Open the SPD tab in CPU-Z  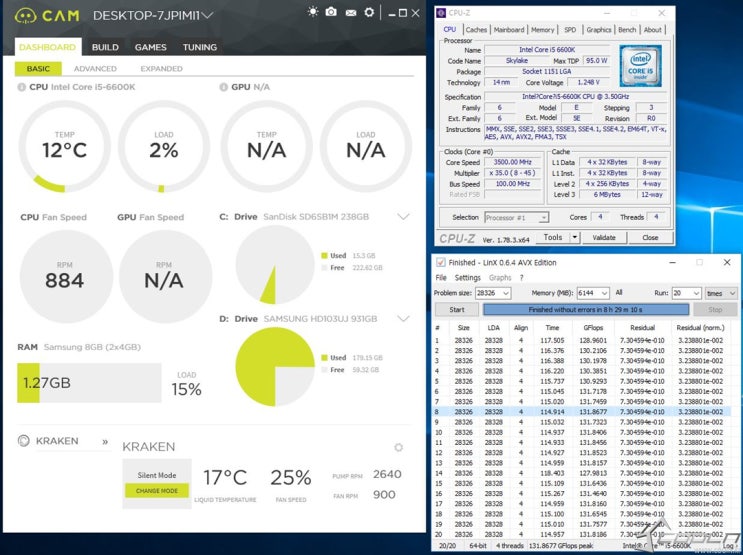tap(570, 29)
